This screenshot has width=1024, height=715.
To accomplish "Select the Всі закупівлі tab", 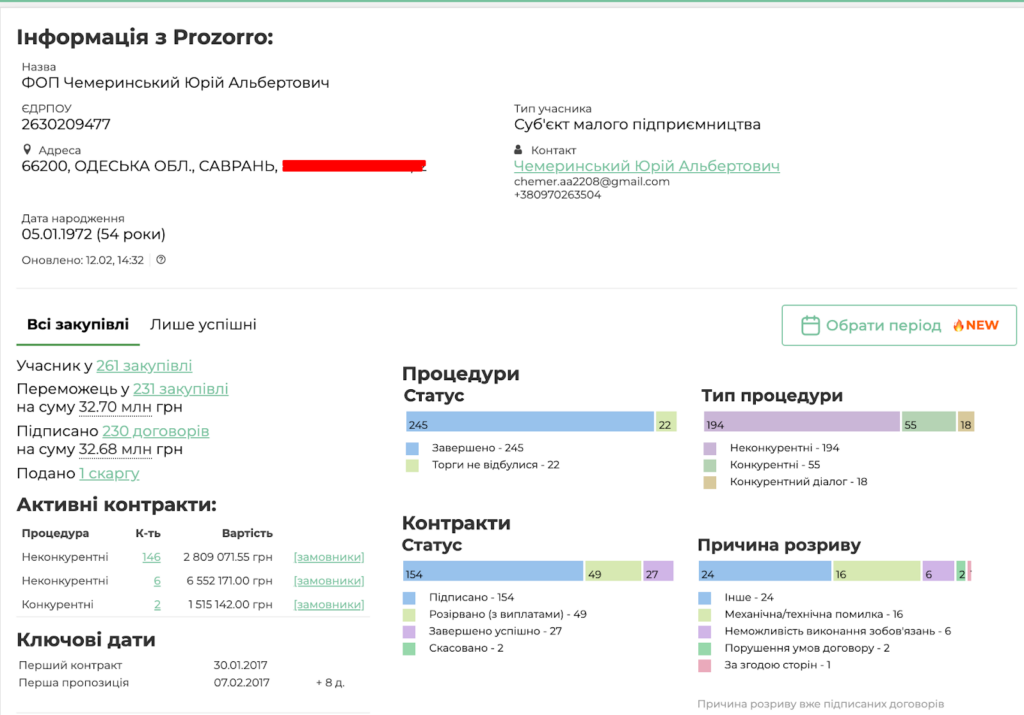I will (78, 324).
